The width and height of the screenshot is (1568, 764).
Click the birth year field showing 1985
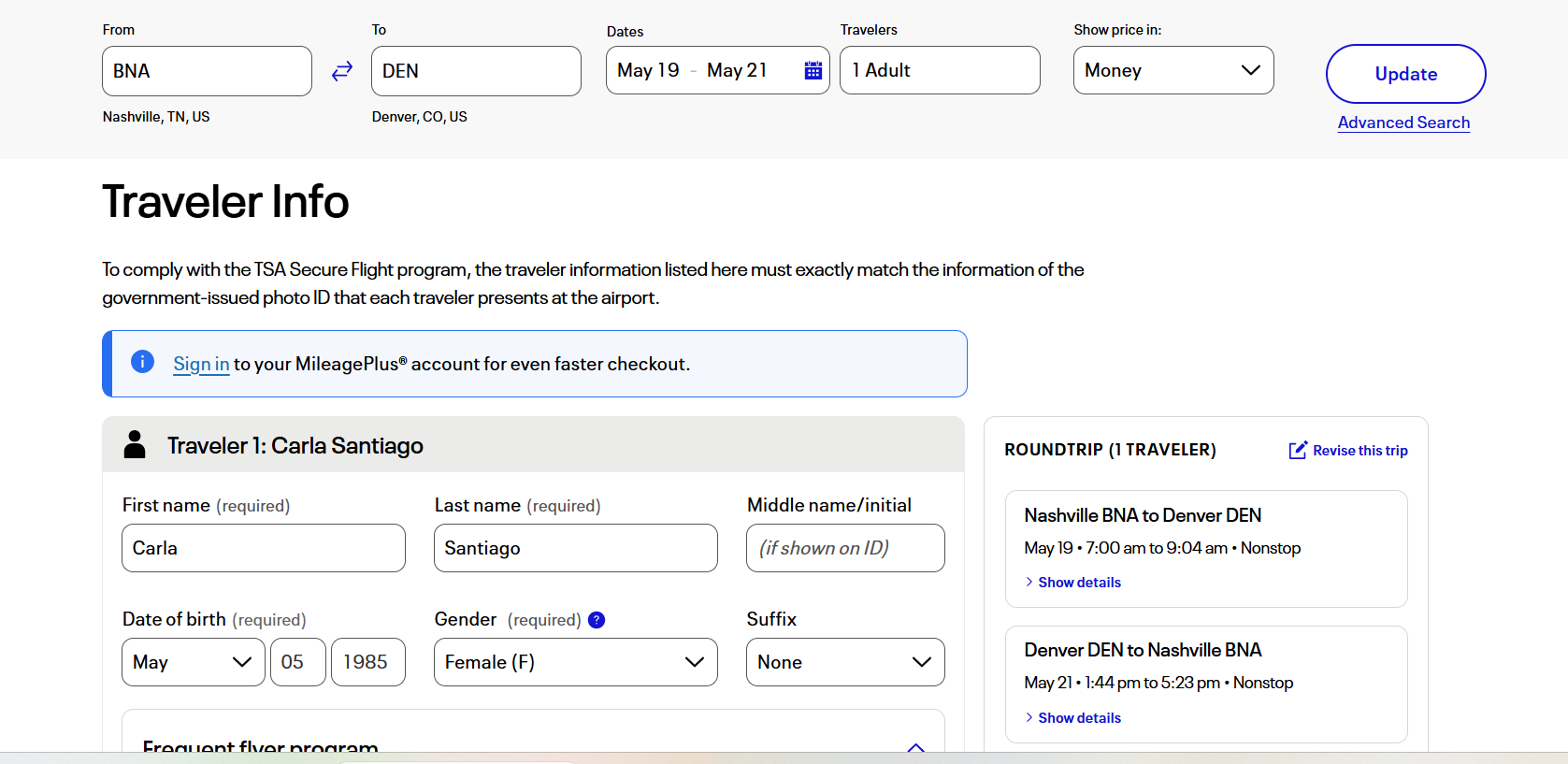[368, 662]
